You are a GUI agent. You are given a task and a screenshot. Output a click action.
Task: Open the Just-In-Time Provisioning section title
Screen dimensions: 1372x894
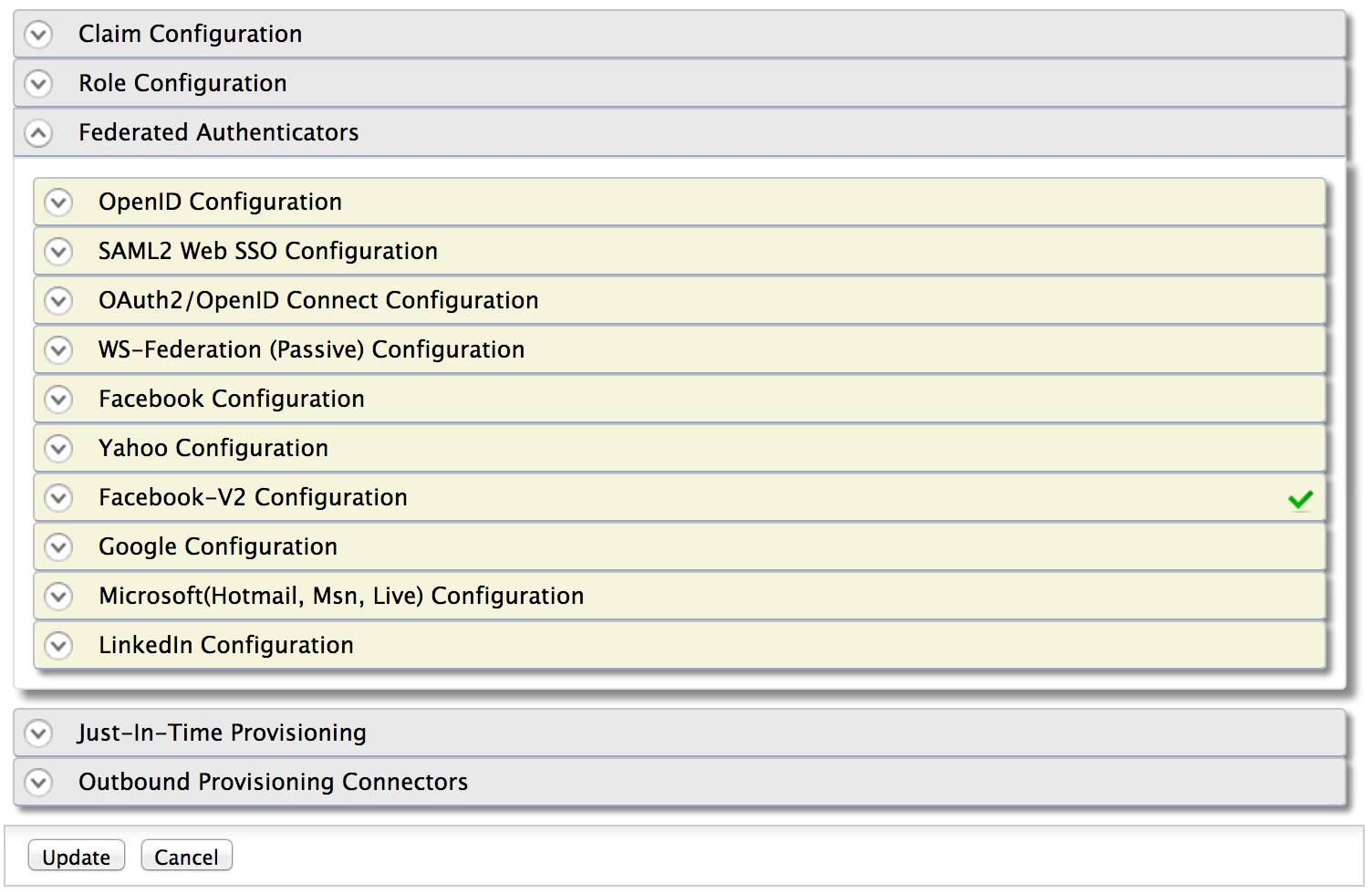pos(222,733)
